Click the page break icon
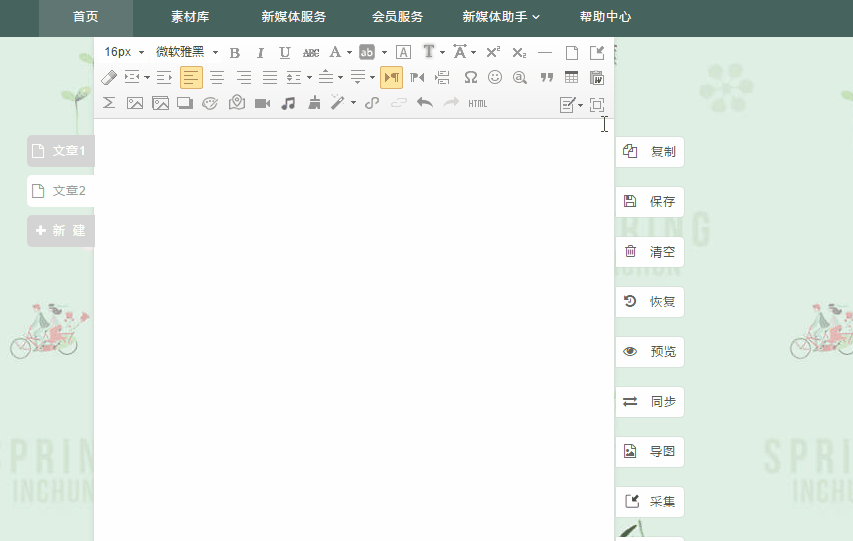This screenshot has height=541, width=853. pyautogui.click(x=442, y=78)
